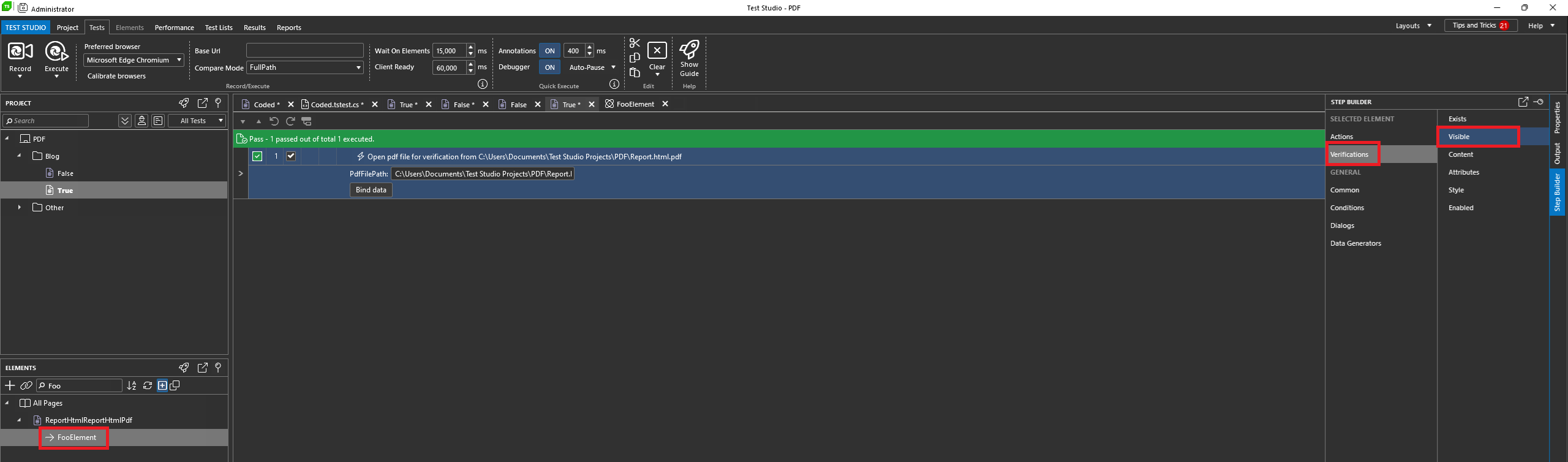Click the Redo icon in test toolbar

[x=290, y=121]
